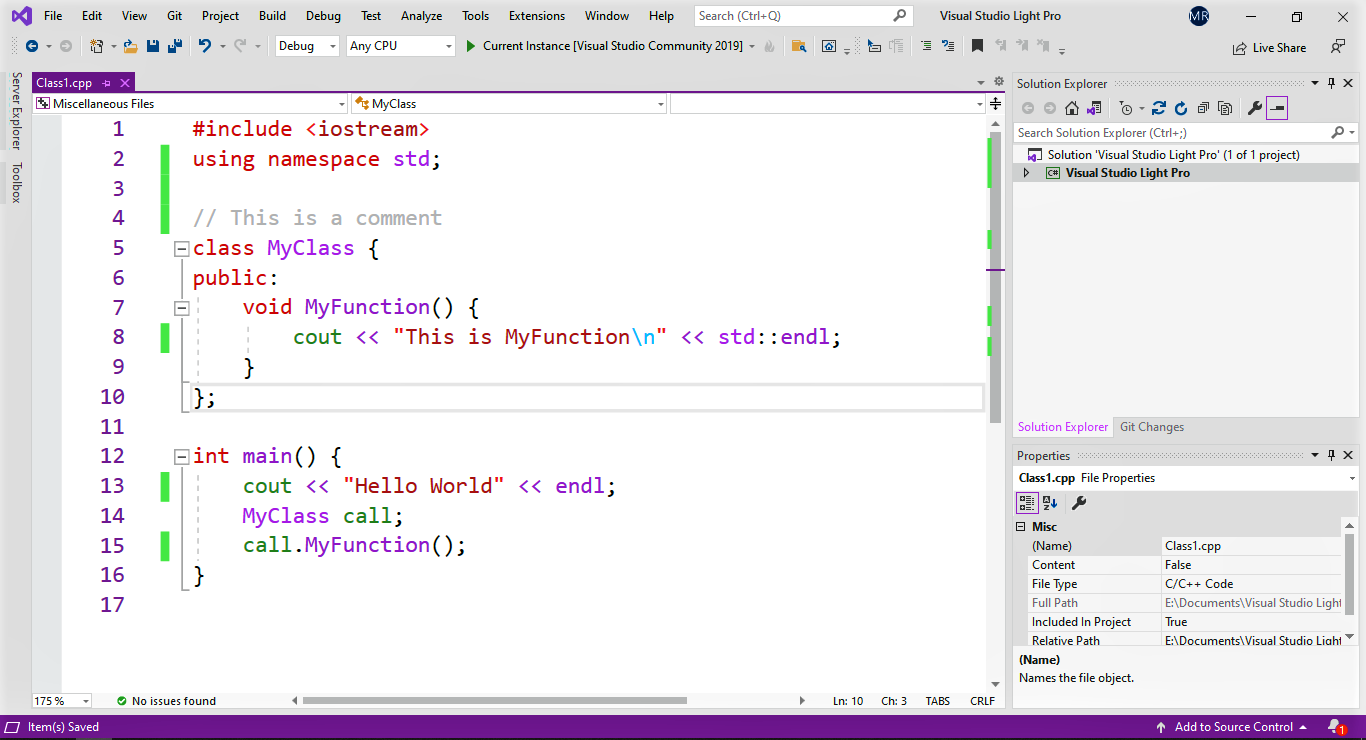Click the Search Solution Explorer field
This screenshot has height=740, width=1366.
click(x=1187, y=133)
